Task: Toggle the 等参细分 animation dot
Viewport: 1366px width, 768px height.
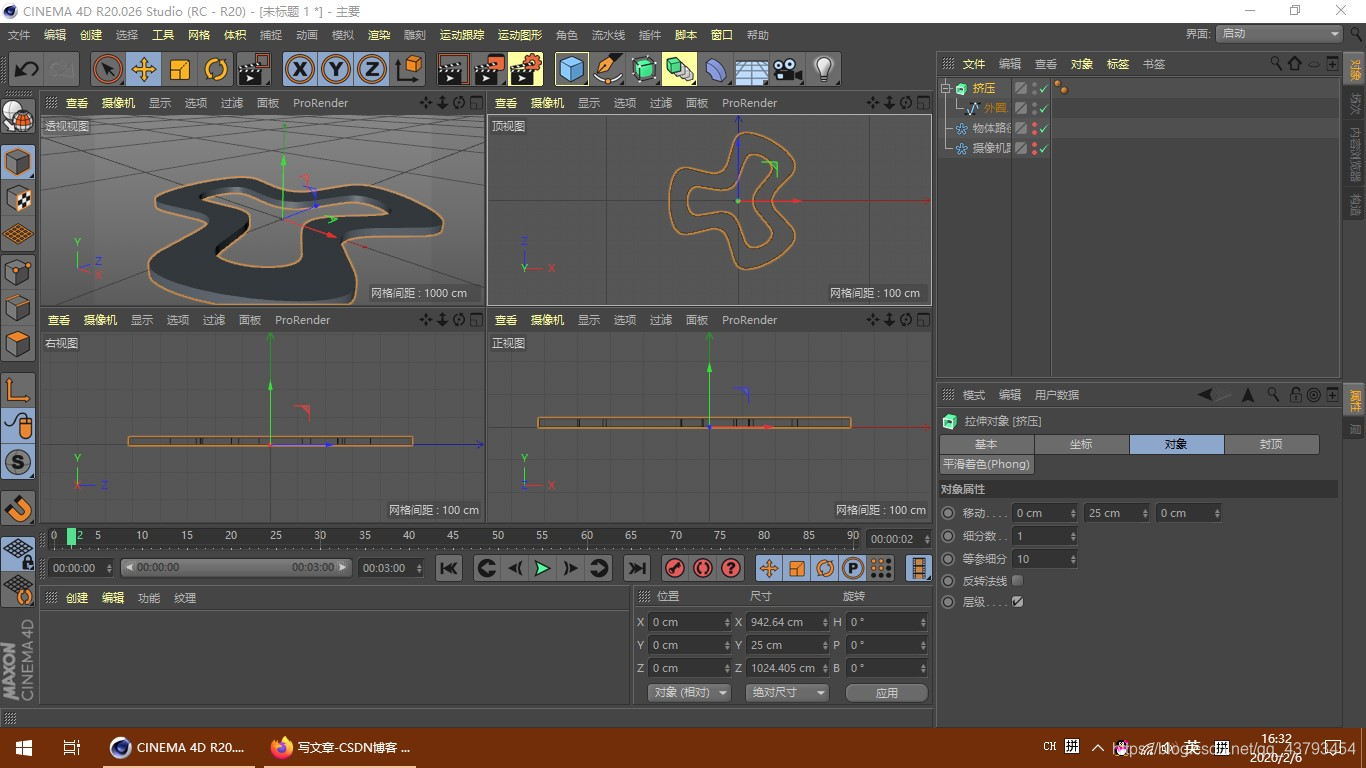Action: click(x=948, y=558)
